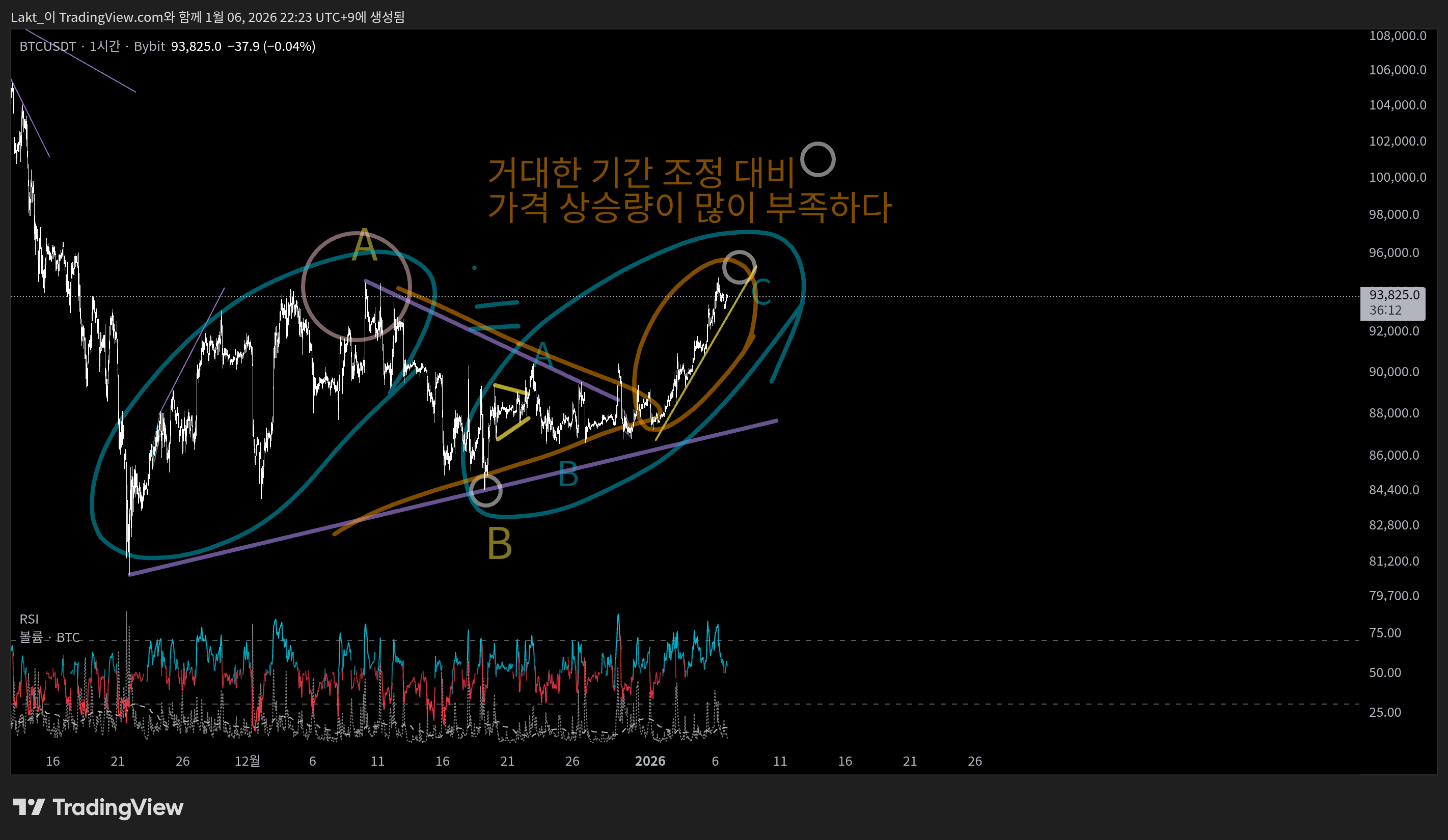The image size is (1448, 840).
Task: Click the 81,200.0 price axis label
Action: 1394,561
